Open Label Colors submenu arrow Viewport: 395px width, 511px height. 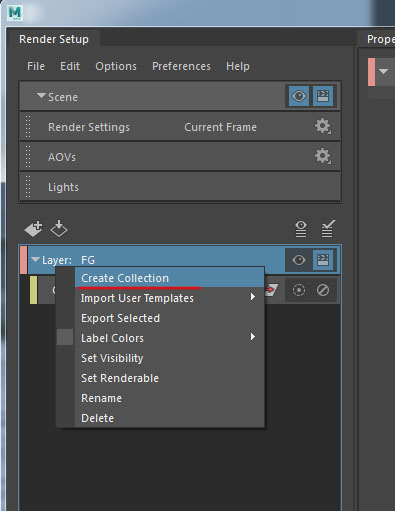click(x=253, y=337)
